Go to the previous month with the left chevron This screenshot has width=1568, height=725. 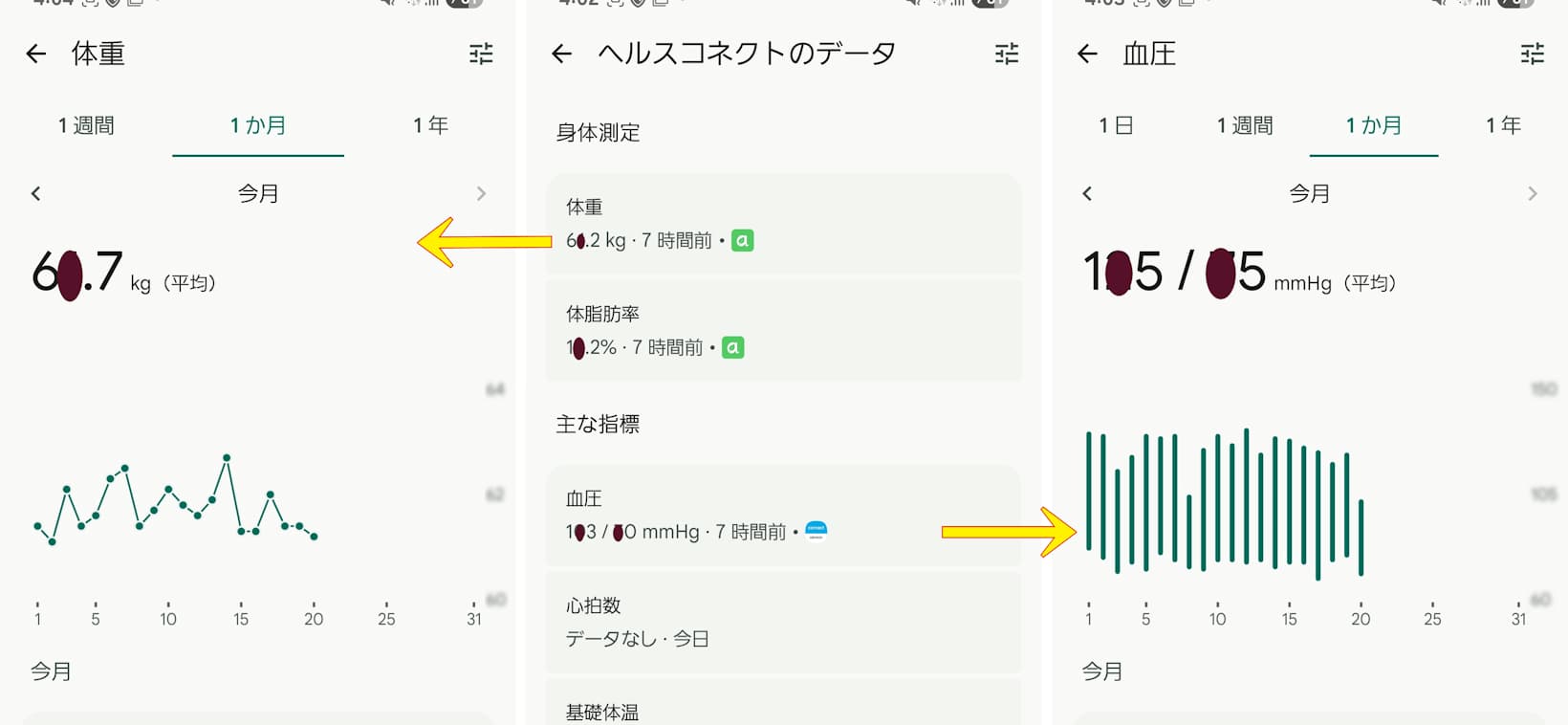(35, 193)
